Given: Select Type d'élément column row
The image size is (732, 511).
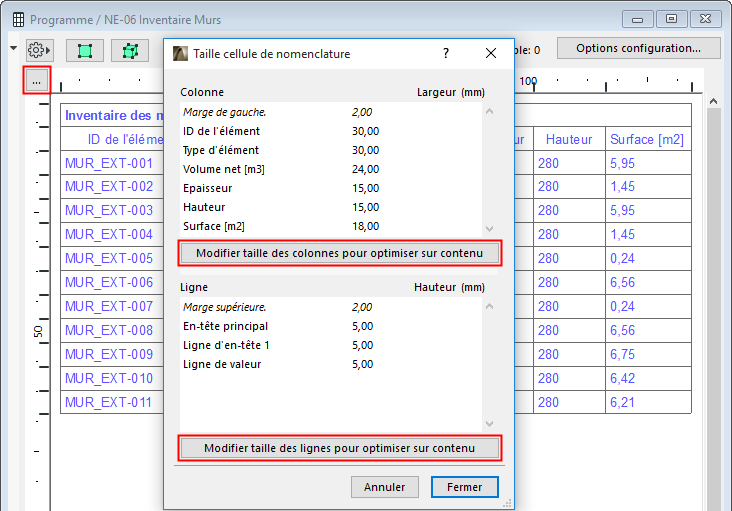Looking at the screenshot, I should click(x=331, y=150).
